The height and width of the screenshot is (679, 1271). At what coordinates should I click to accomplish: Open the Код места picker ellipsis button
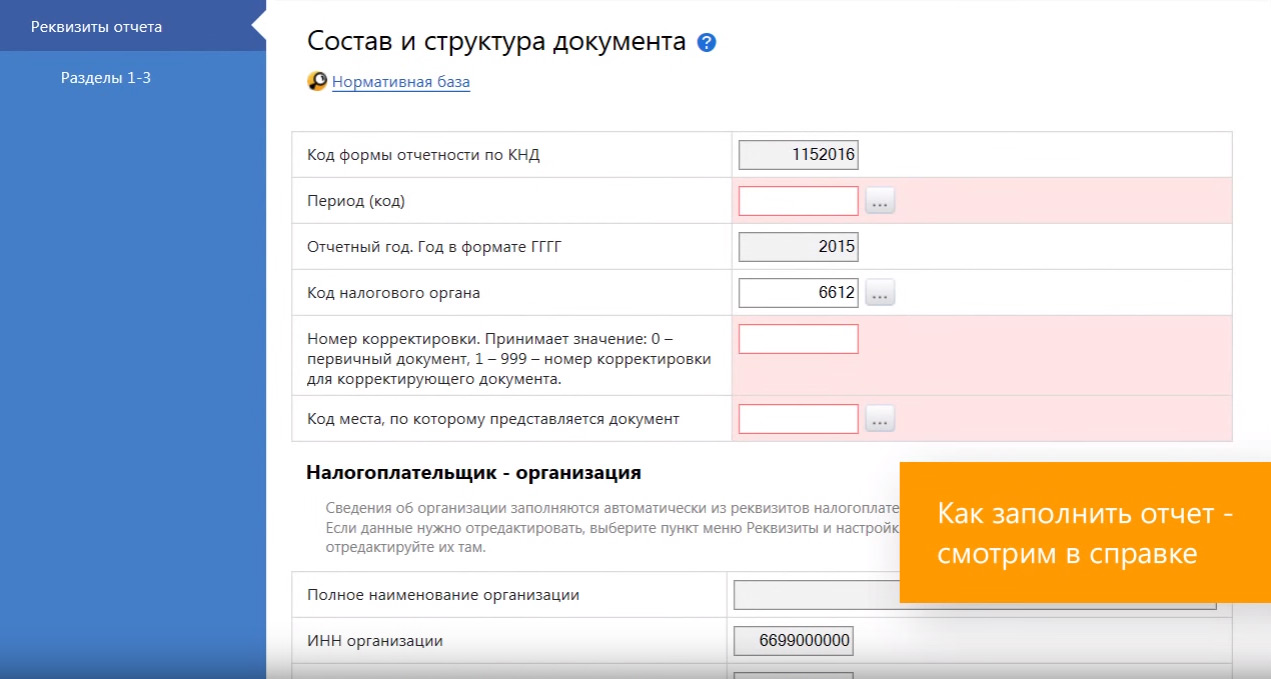pyautogui.click(x=880, y=420)
